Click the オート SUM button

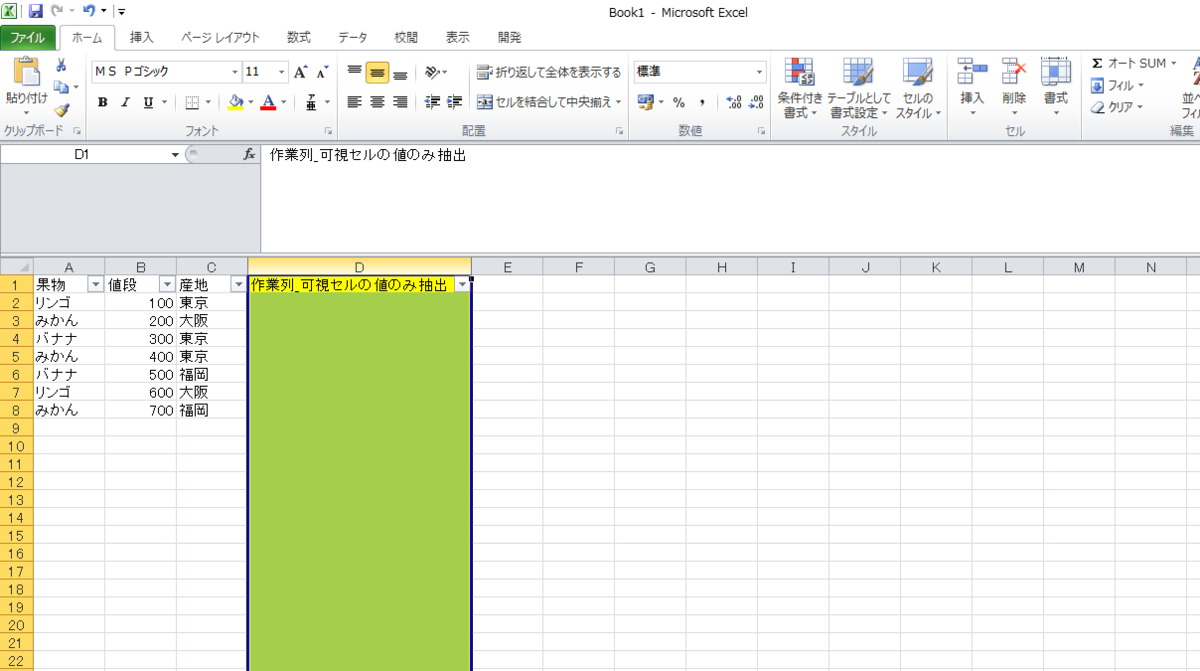coord(1134,64)
